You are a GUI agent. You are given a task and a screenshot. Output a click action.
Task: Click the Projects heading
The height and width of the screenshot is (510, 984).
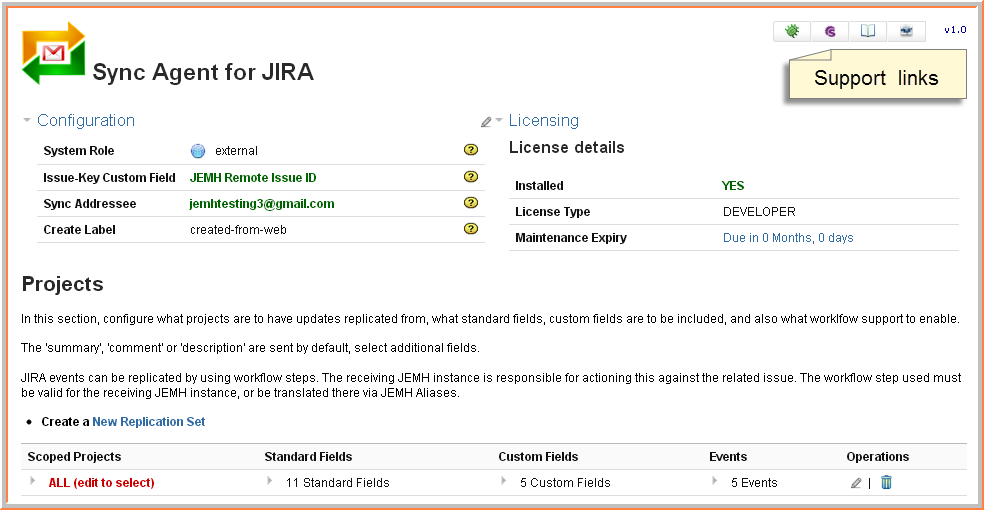click(x=63, y=284)
